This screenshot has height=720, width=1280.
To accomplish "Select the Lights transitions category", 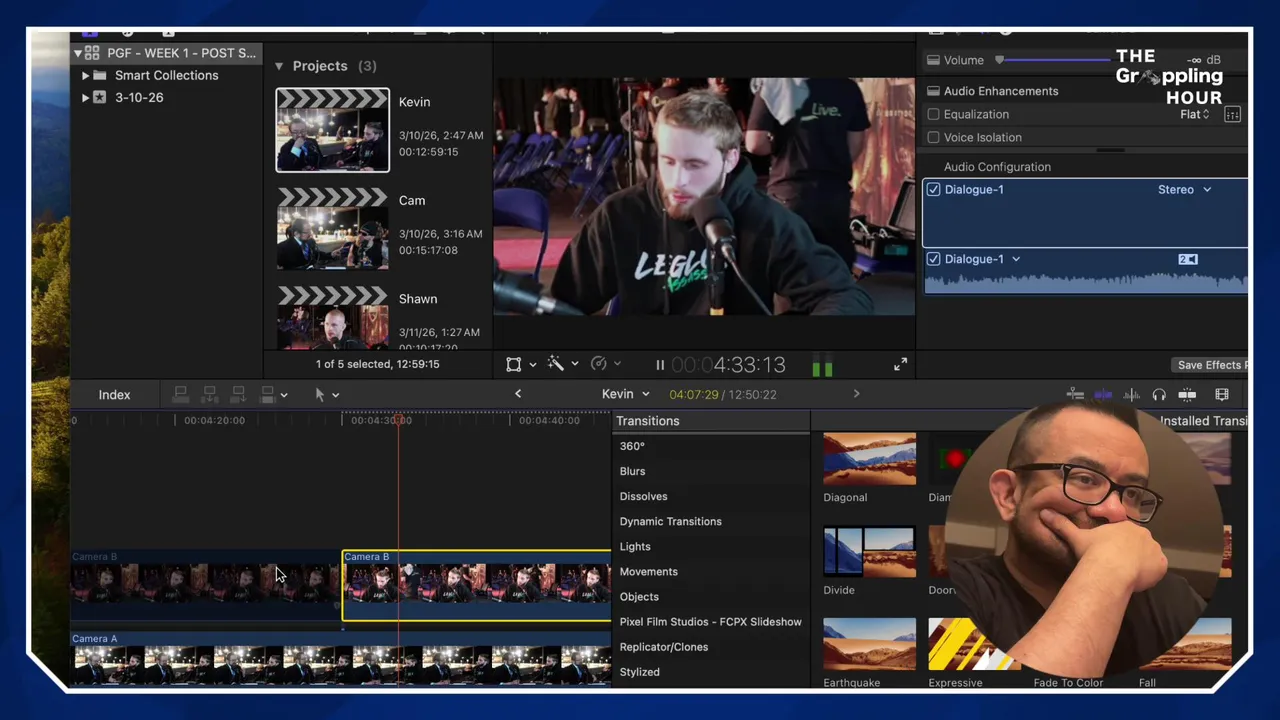I will pyautogui.click(x=635, y=547).
